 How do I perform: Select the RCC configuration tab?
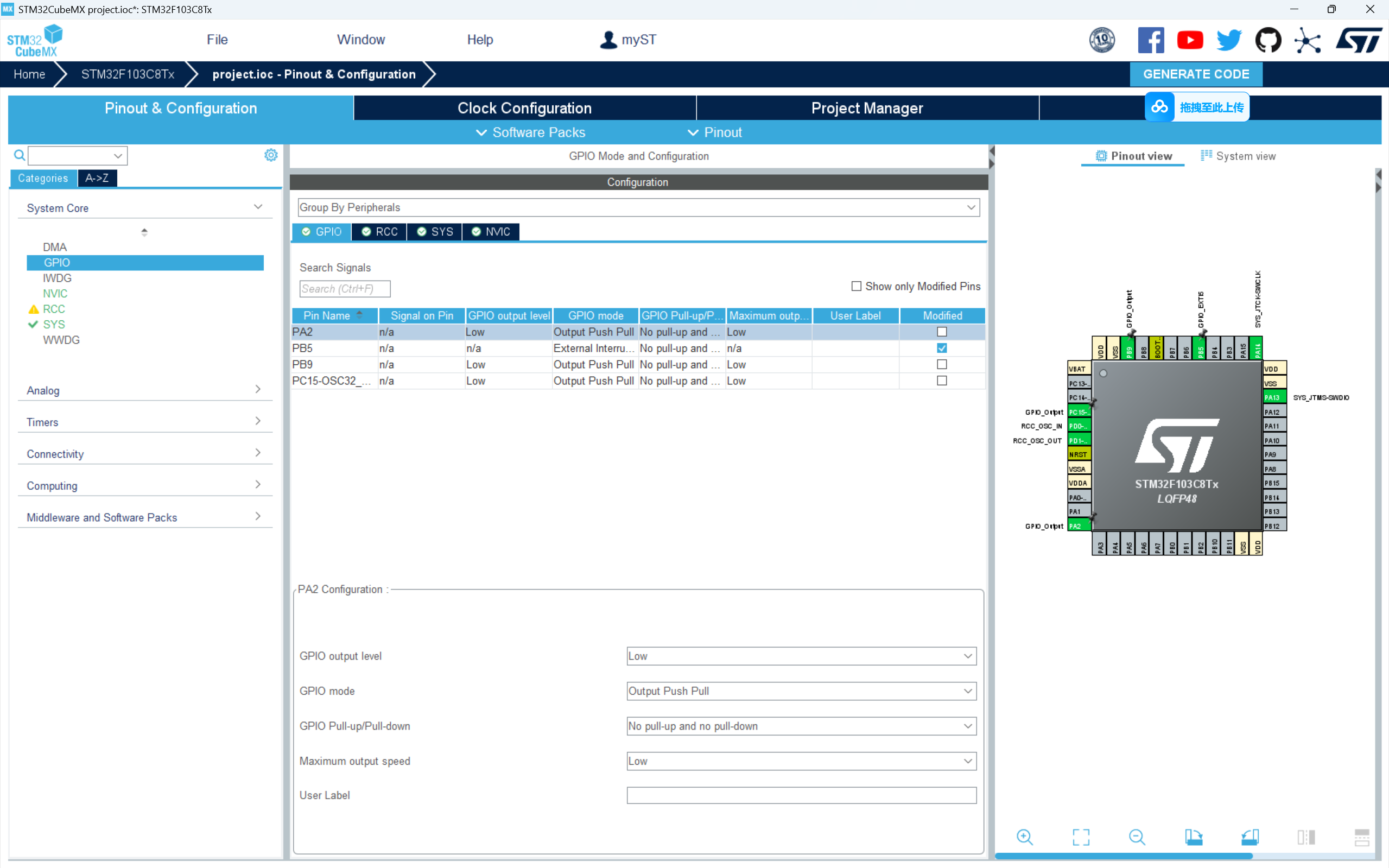[379, 231]
